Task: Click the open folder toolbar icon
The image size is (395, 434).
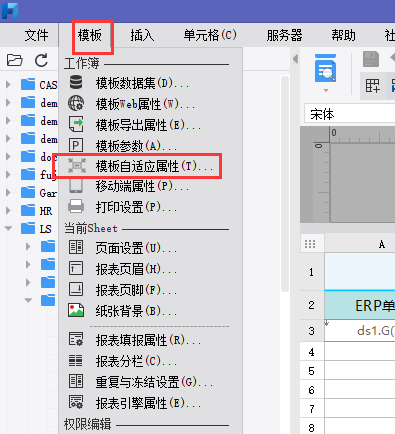Action: pos(15,60)
